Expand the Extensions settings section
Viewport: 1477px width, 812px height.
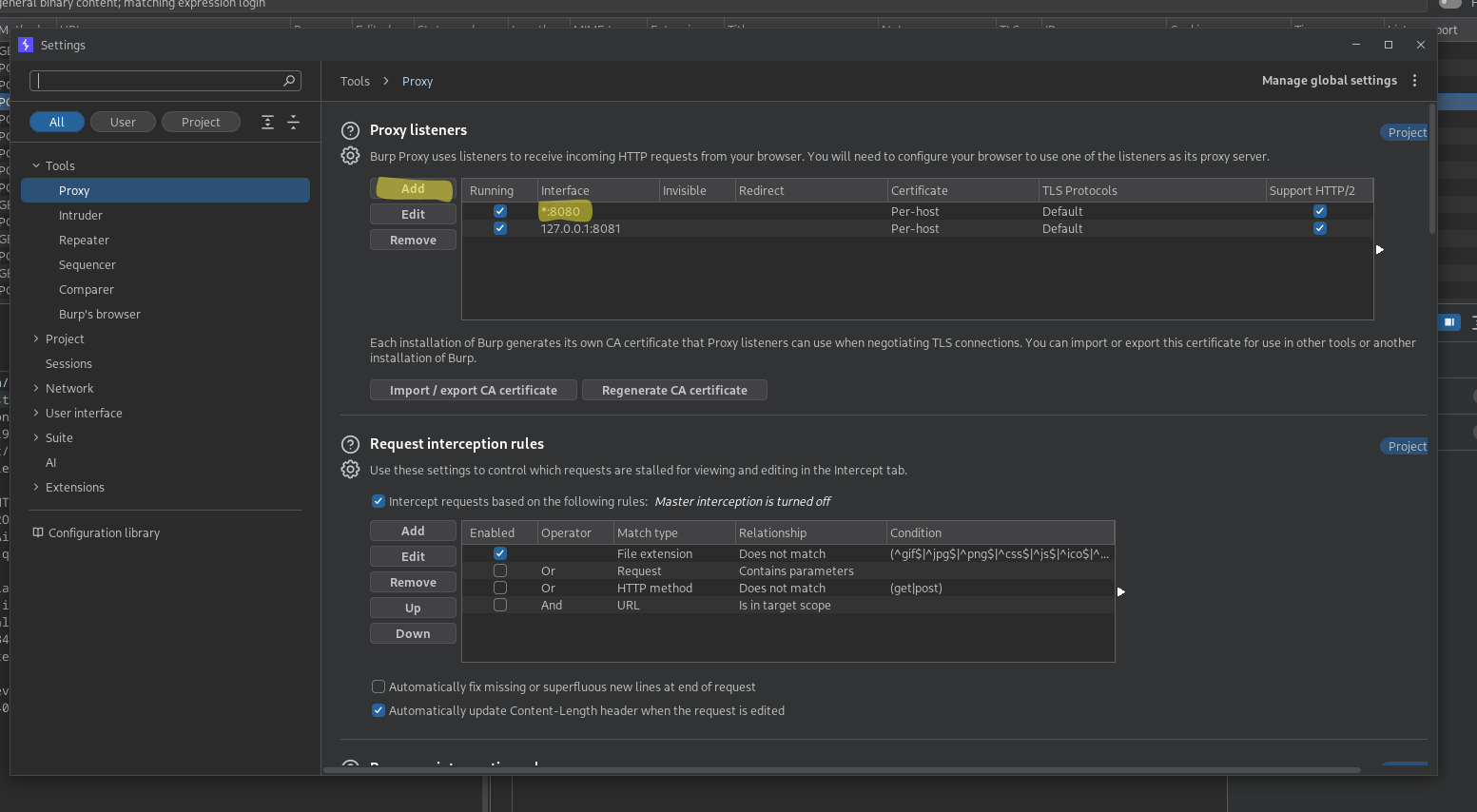36,487
